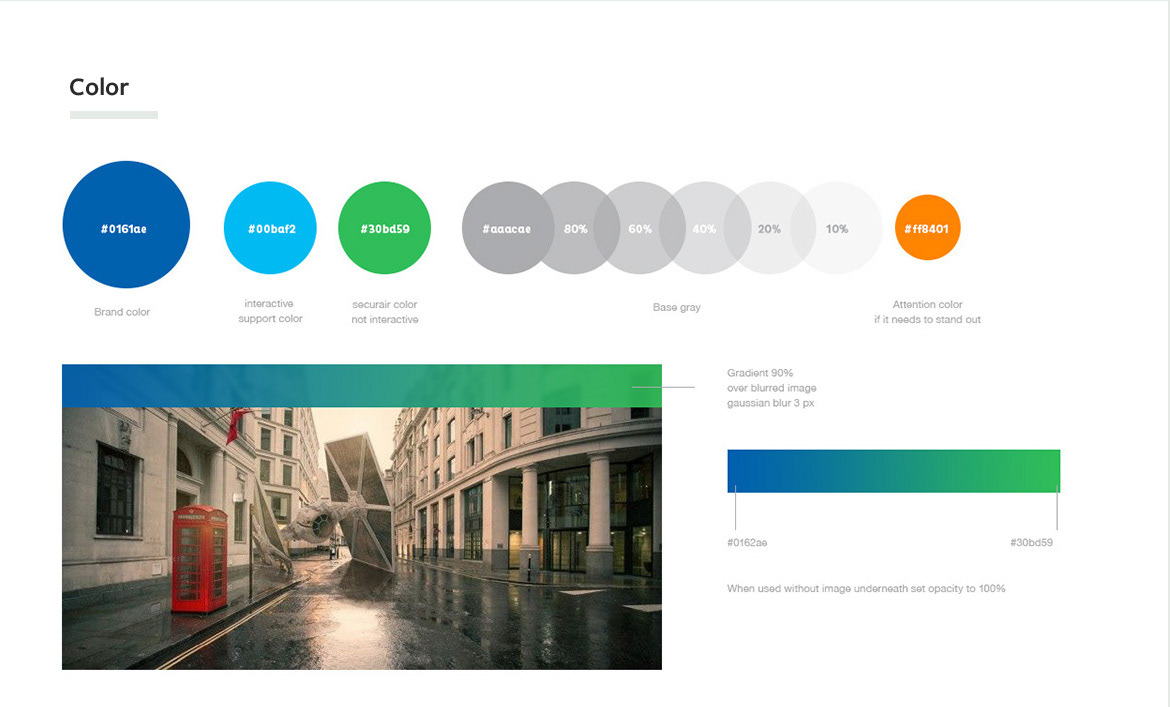Select the light blue #00baf2 swatch
Image resolution: width=1170 pixels, height=707 pixels.
270,227
